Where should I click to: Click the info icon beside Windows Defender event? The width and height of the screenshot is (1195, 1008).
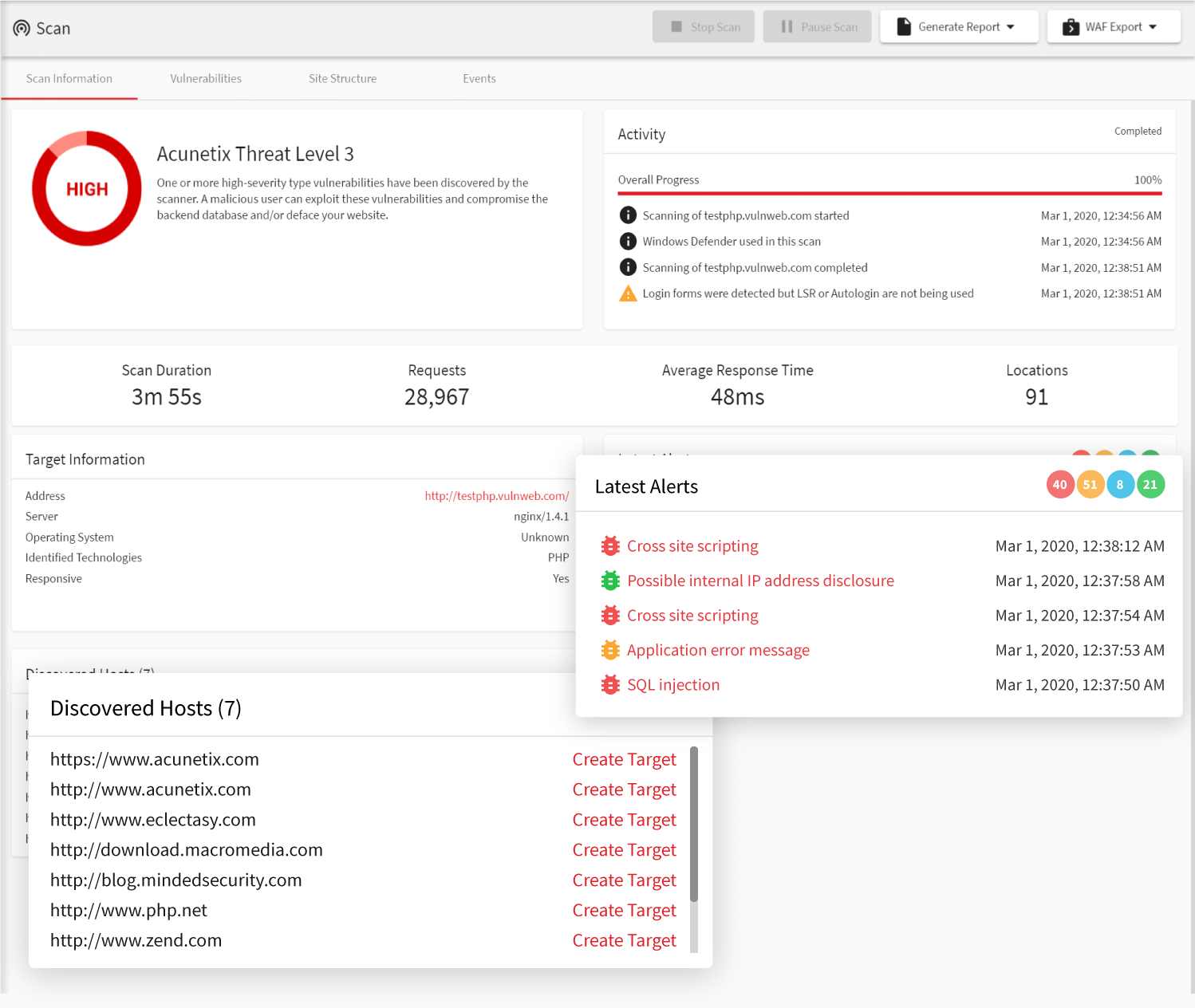coord(628,241)
